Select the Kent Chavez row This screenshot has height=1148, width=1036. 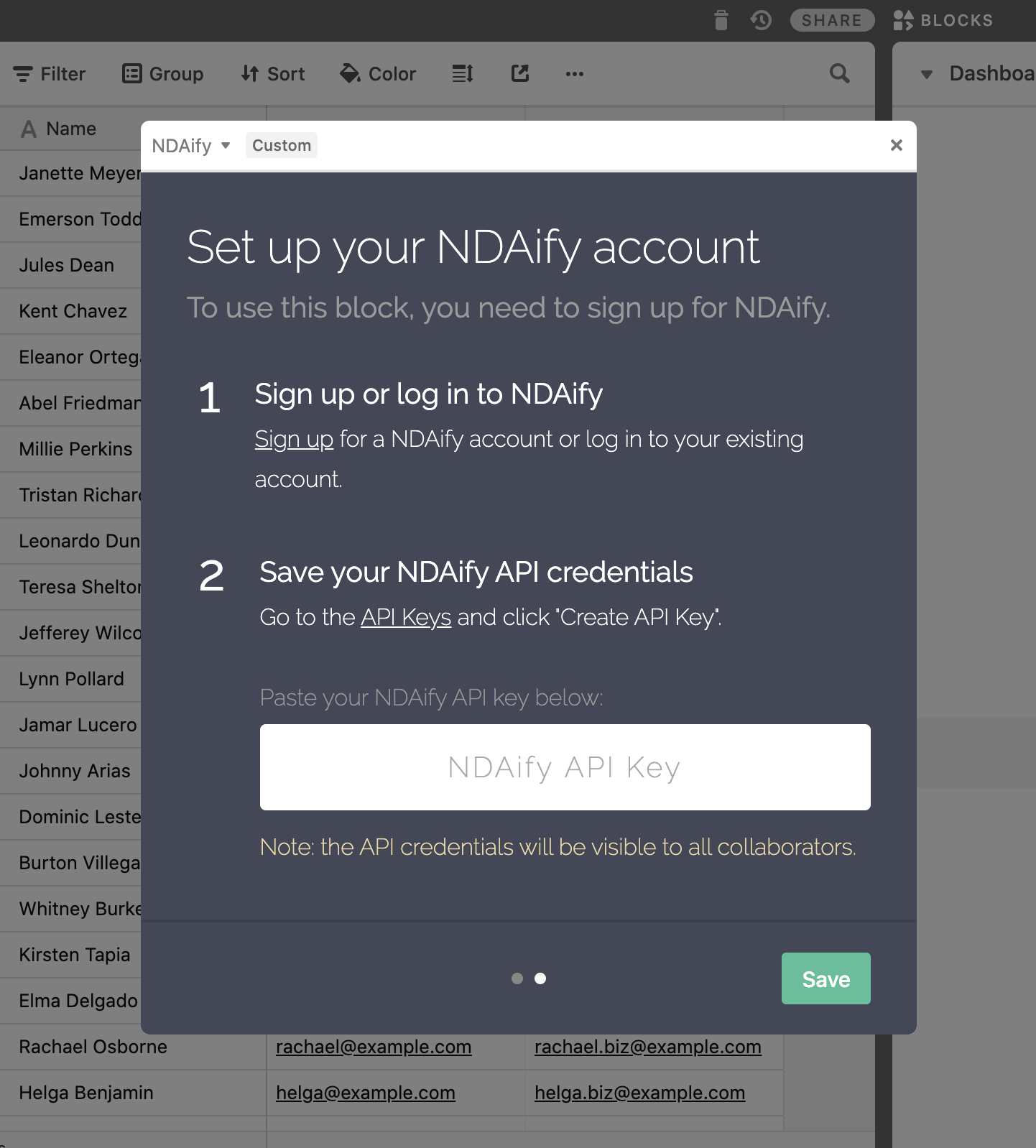[x=73, y=311]
